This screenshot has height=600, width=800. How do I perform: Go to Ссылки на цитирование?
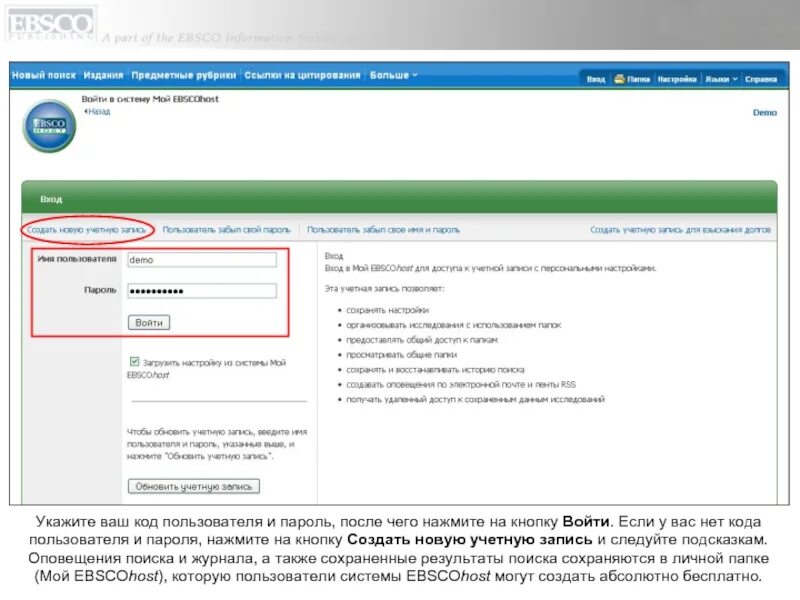pyautogui.click(x=302, y=75)
